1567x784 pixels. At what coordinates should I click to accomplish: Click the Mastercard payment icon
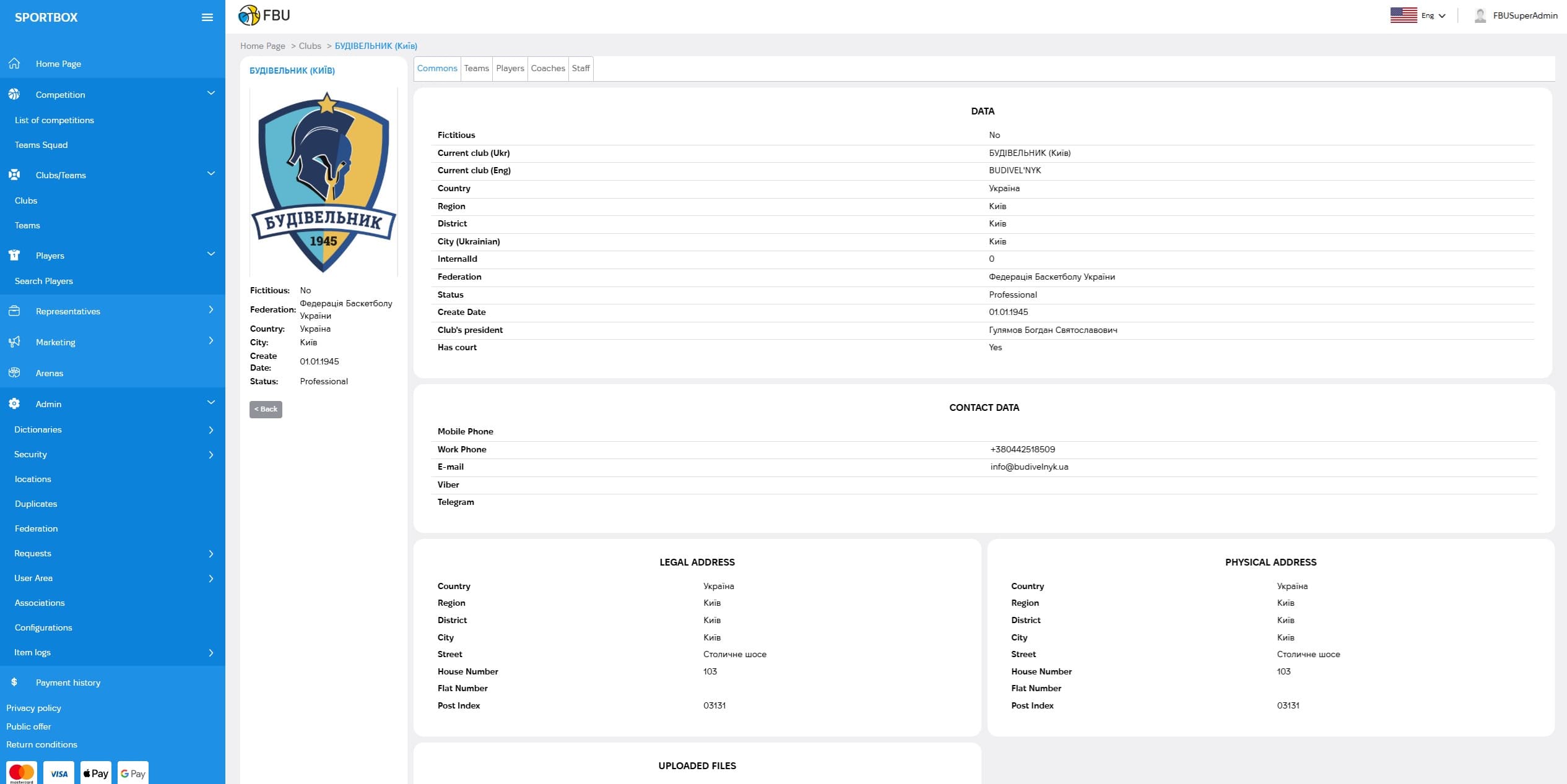click(x=22, y=773)
